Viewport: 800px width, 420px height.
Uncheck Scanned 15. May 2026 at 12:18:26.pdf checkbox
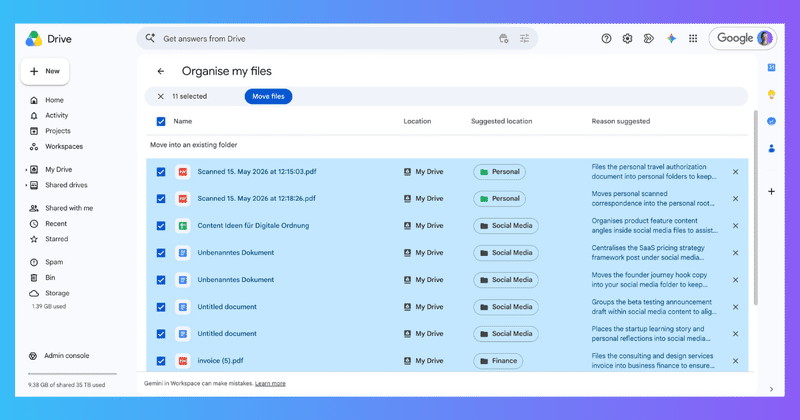(161, 199)
